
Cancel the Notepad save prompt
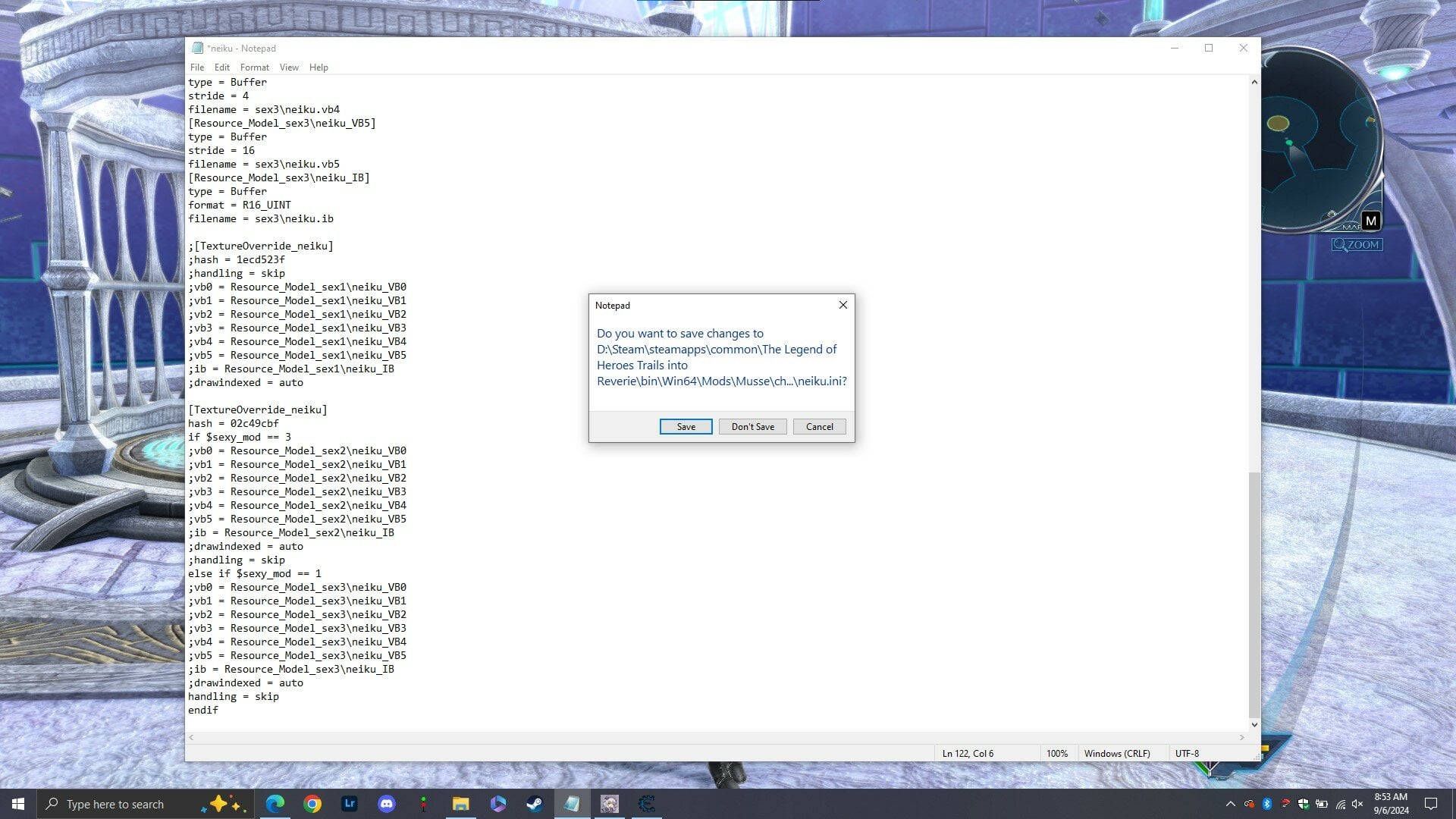pos(819,426)
